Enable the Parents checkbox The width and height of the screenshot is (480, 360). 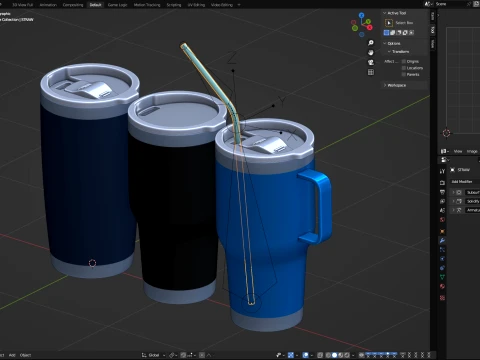coord(404,74)
